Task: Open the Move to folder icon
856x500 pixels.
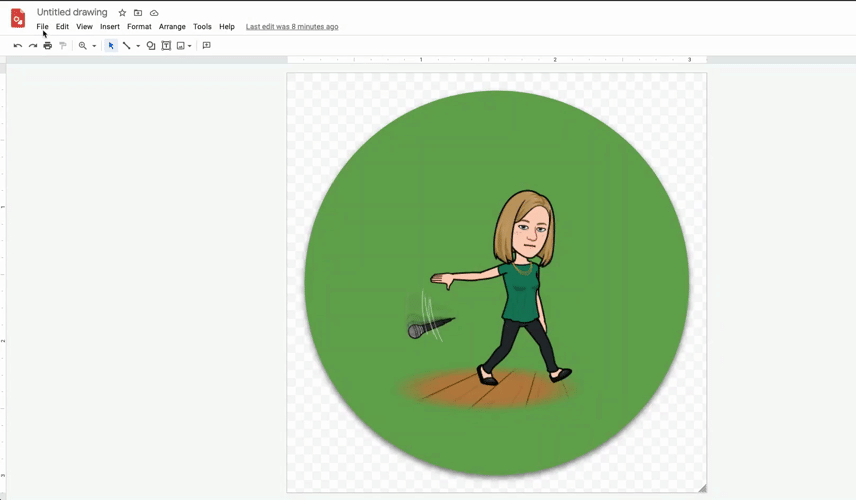Action: [x=138, y=13]
